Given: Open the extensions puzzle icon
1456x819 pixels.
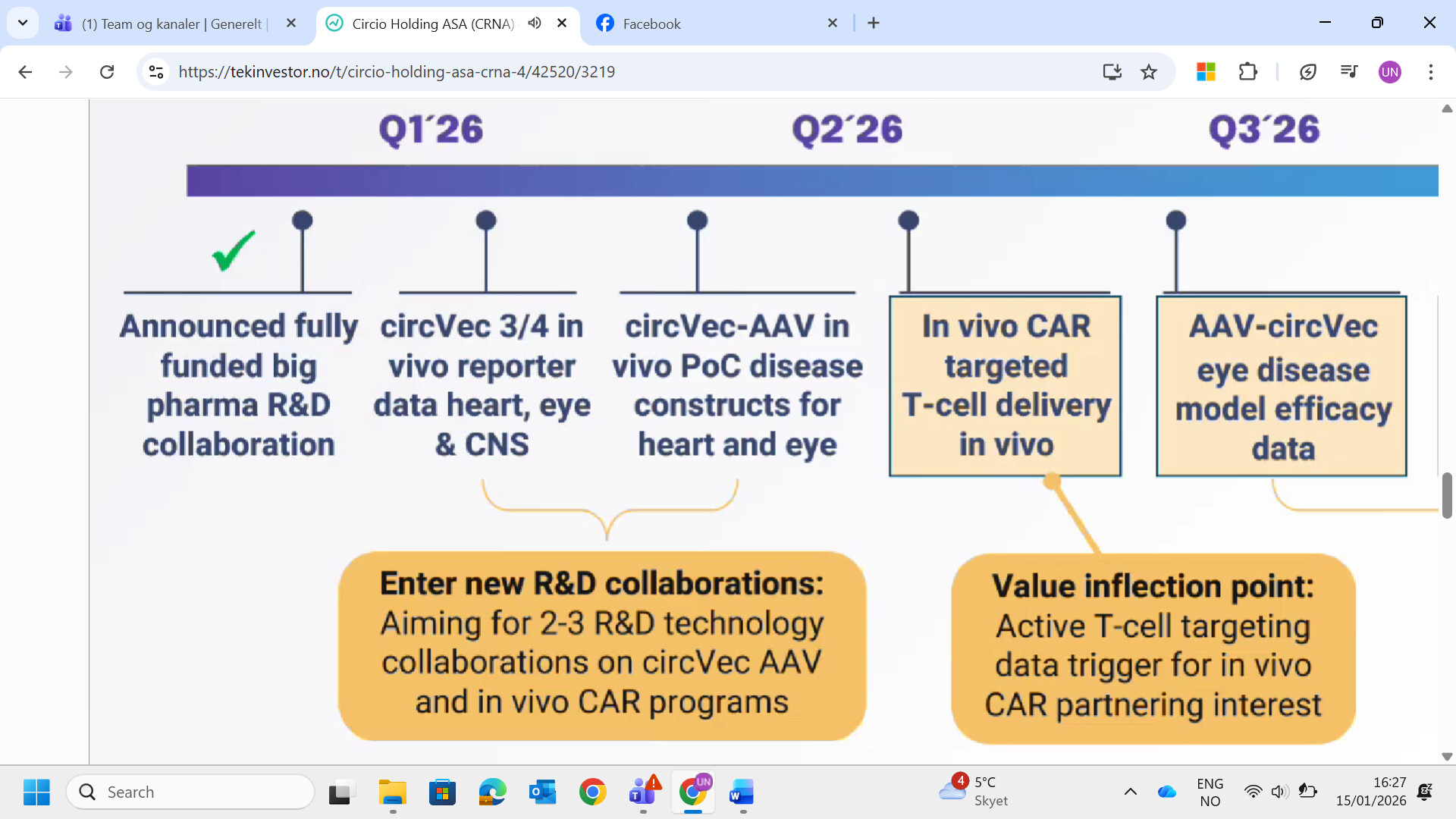Looking at the screenshot, I should click(1247, 72).
